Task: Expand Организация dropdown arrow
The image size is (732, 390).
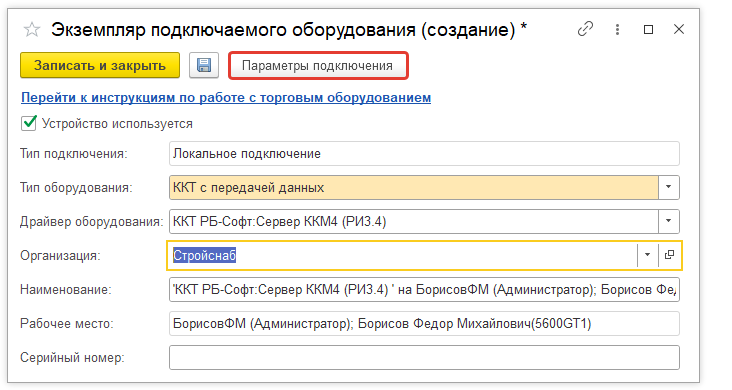Action: (x=648, y=255)
